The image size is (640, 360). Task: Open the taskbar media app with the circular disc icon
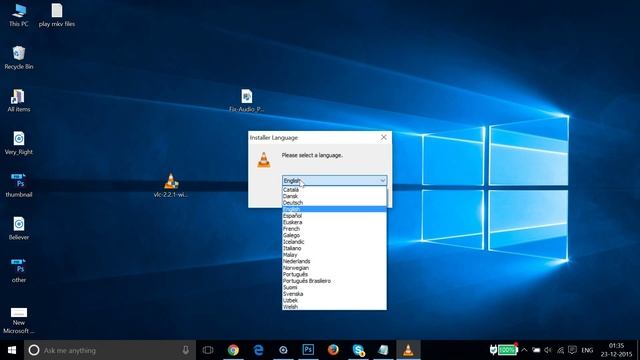[x=283, y=350]
